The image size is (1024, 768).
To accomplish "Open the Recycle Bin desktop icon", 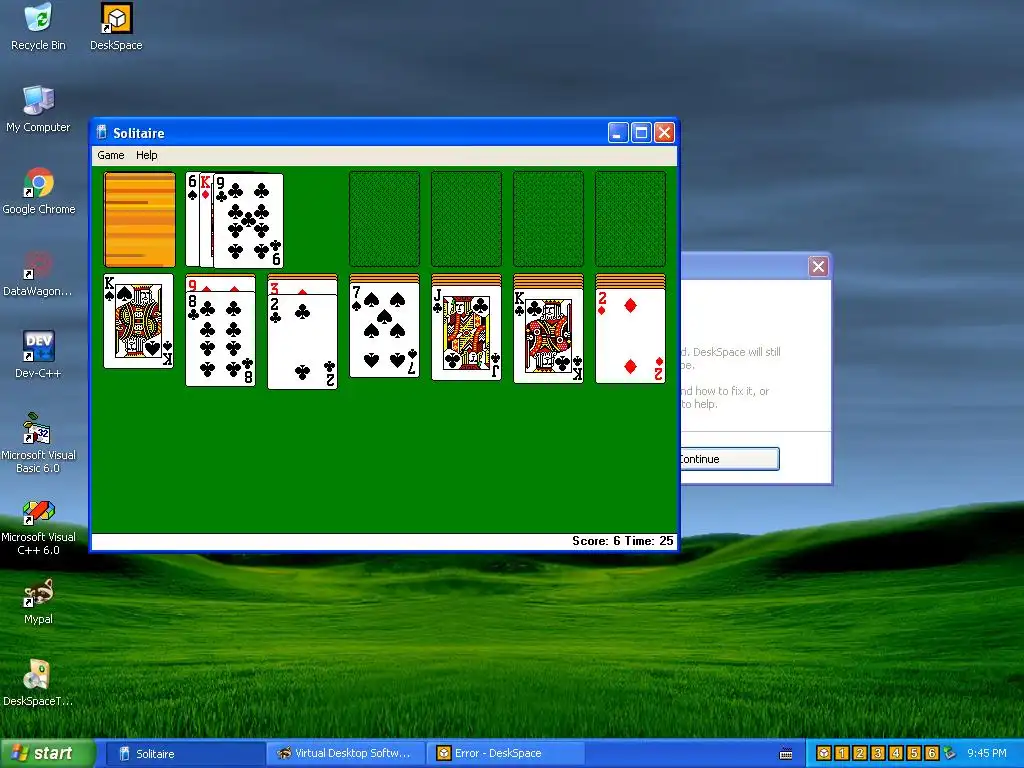I will click(x=39, y=27).
